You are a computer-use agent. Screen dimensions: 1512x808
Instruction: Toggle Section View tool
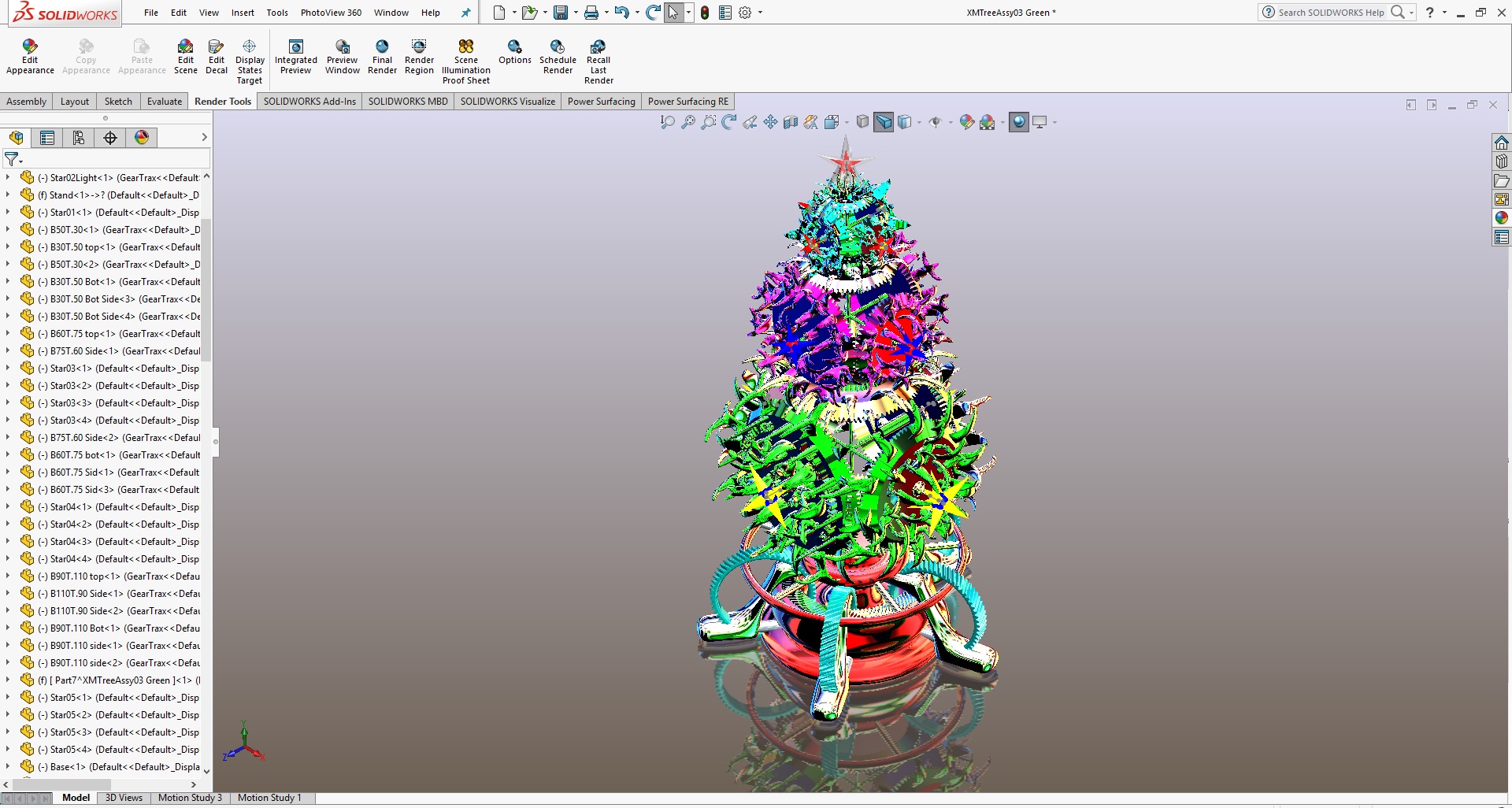coord(791,122)
